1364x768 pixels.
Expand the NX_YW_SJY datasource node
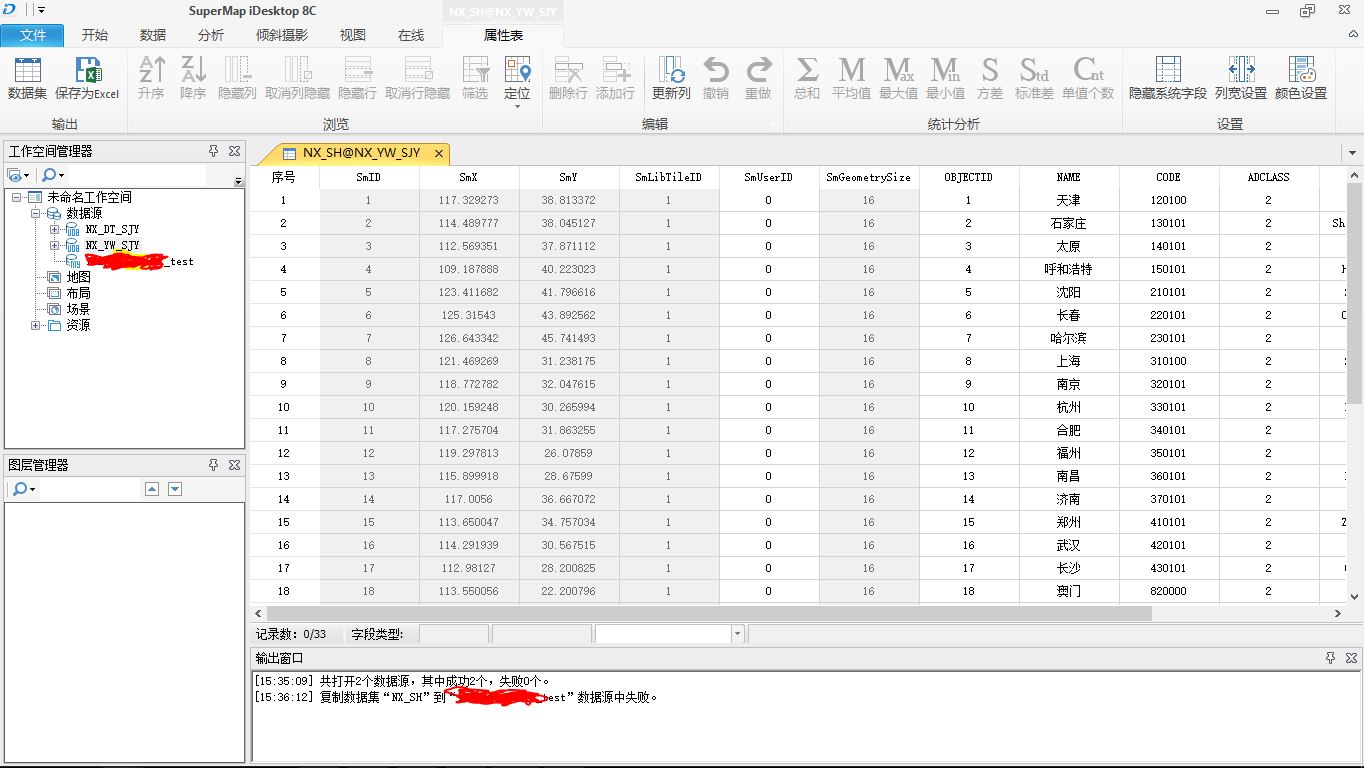55,245
